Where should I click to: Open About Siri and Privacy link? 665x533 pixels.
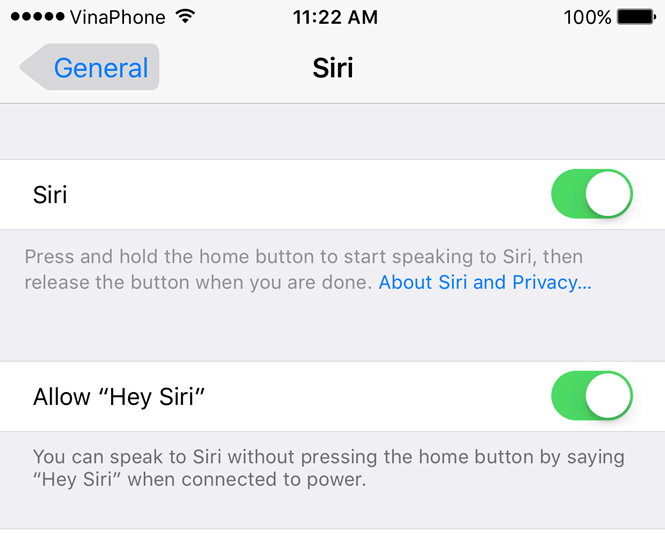[485, 282]
